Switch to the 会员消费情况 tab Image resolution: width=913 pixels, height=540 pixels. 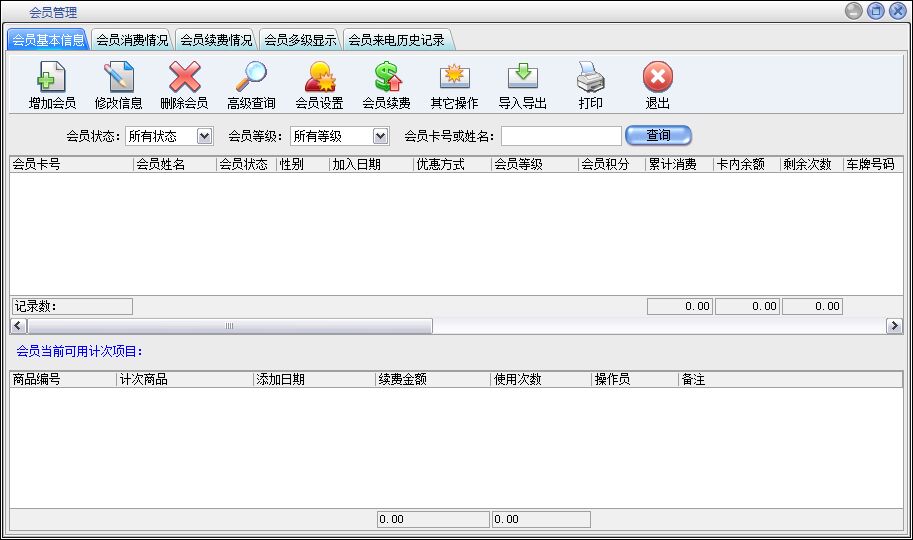tap(132, 41)
